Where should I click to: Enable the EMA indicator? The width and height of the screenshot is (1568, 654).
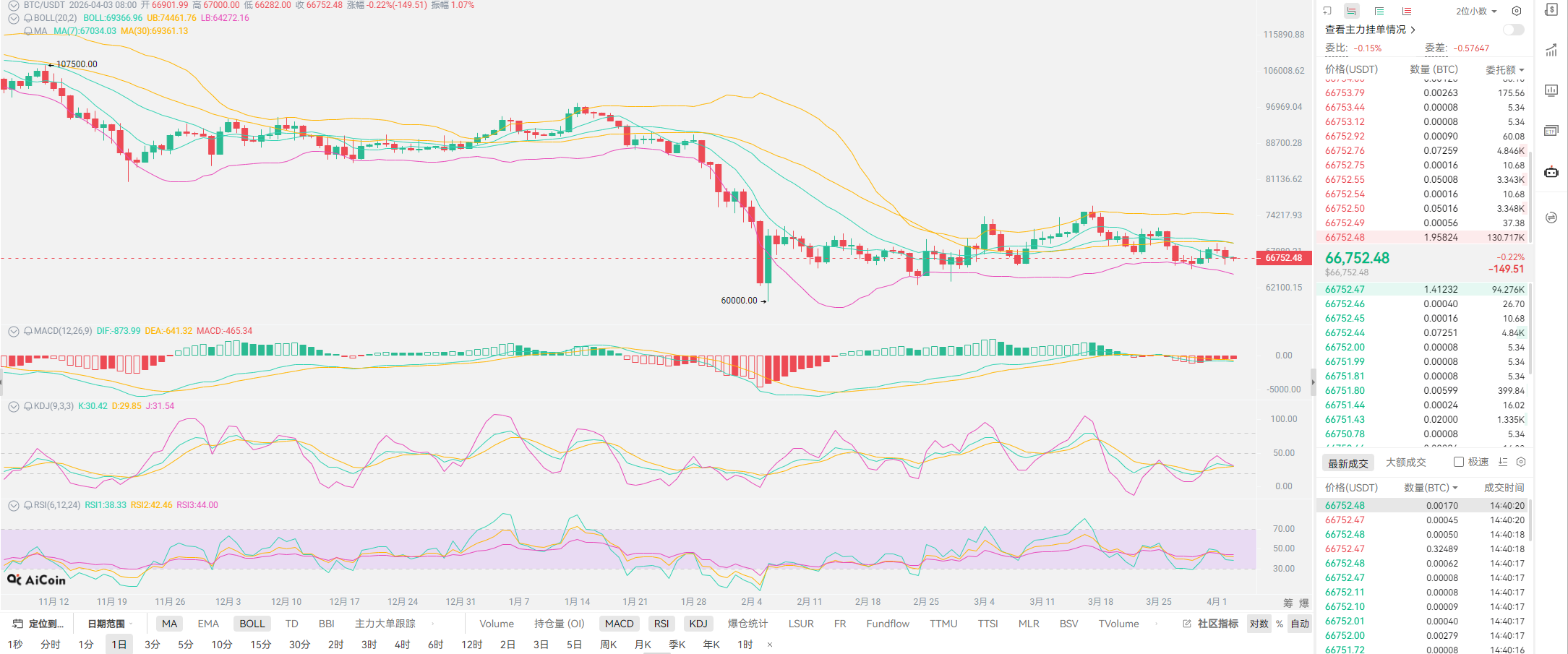pyautogui.click(x=208, y=624)
